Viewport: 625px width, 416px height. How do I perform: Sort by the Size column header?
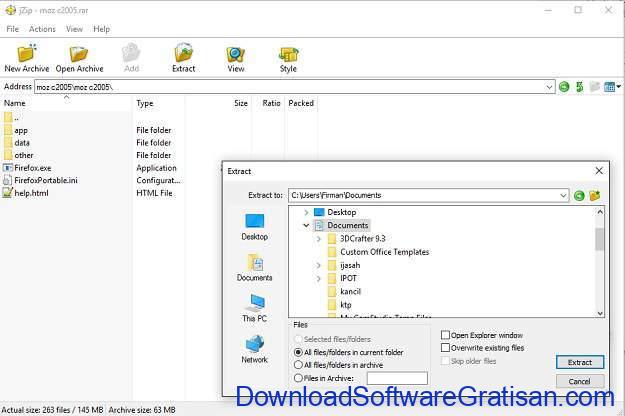tap(218, 103)
